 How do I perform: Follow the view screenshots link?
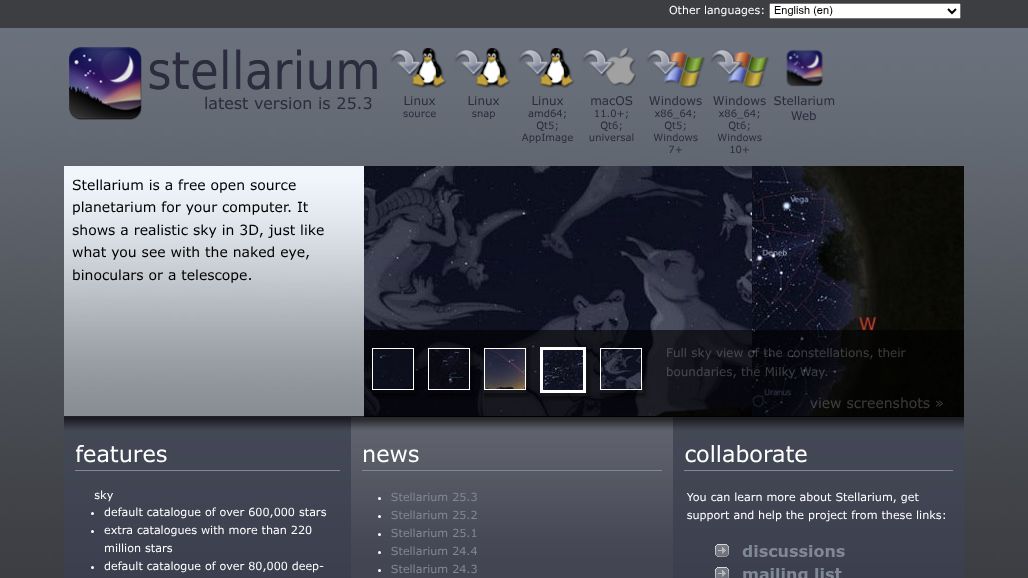(875, 403)
